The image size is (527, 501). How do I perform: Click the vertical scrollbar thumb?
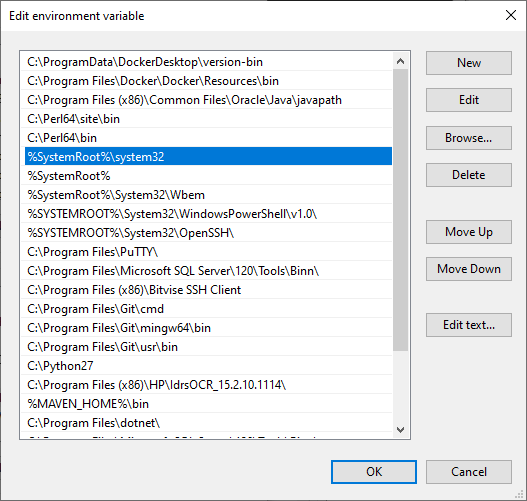click(x=400, y=210)
